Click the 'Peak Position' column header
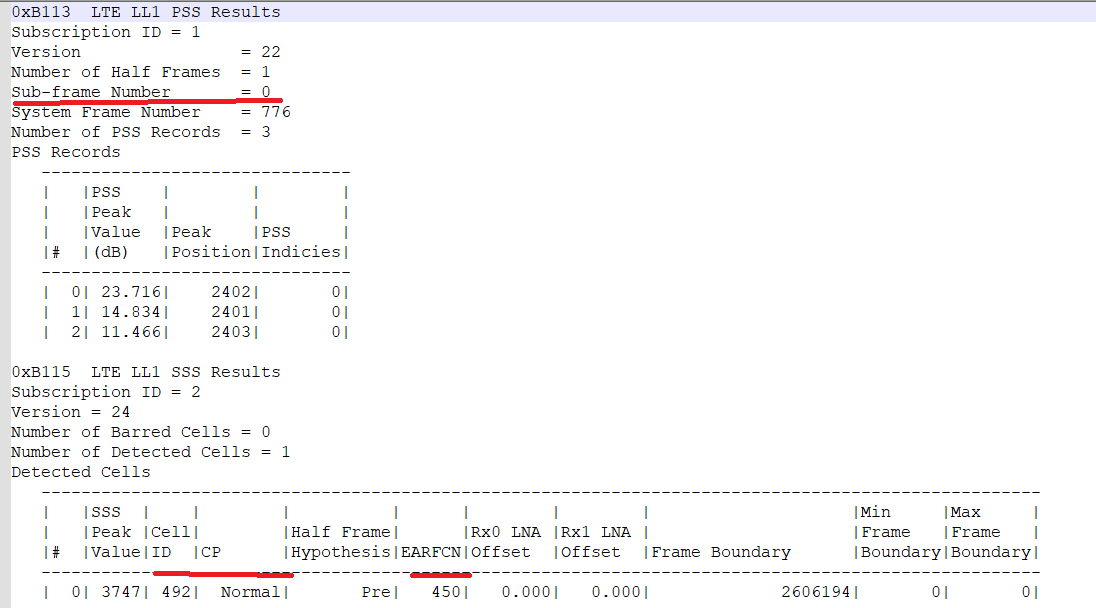 (210, 242)
